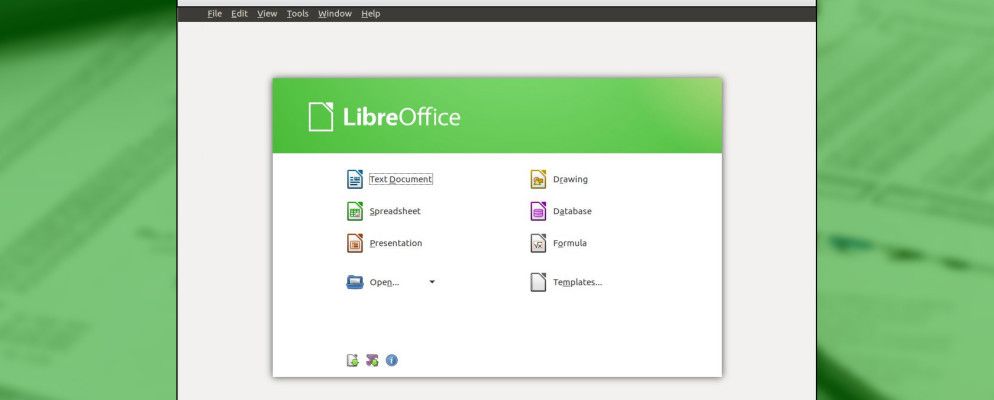Open the Templates... chooser

(x=566, y=282)
